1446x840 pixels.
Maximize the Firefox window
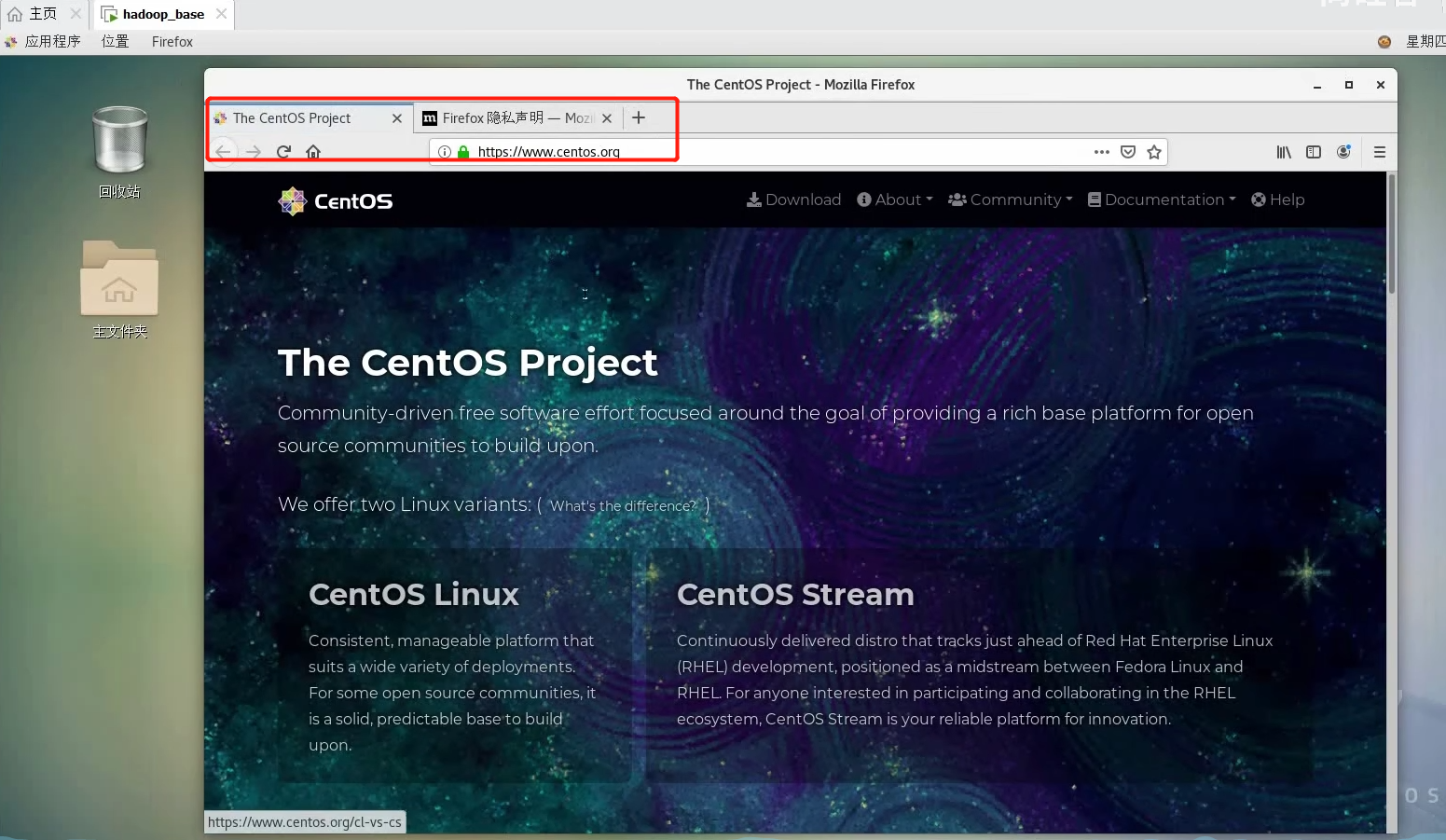pyautogui.click(x=1349, y=85)
